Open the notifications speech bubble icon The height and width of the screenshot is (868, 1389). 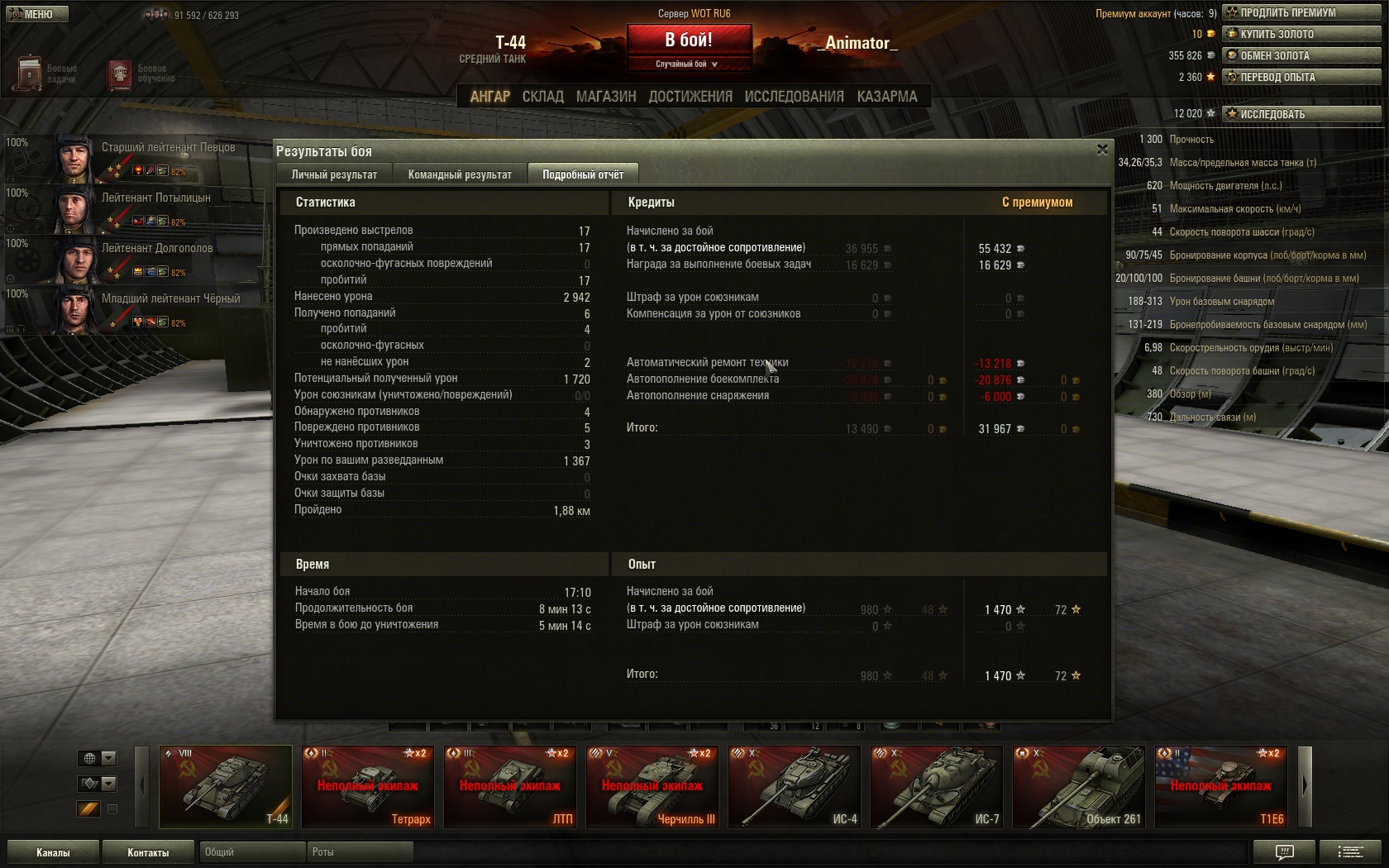(x=1284, y=852)
